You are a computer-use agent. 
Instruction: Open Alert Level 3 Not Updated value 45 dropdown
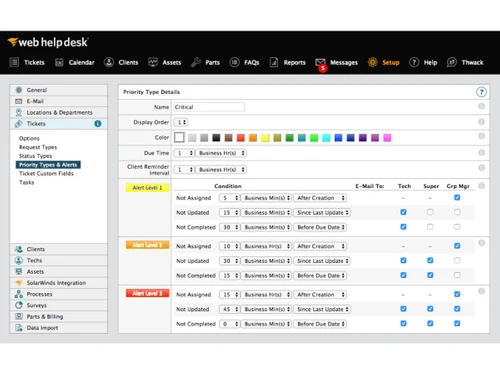coord(229,309)
